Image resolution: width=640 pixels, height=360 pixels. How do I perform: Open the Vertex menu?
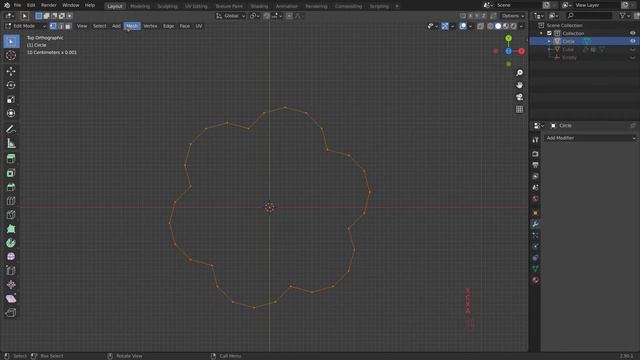(150, 26)
